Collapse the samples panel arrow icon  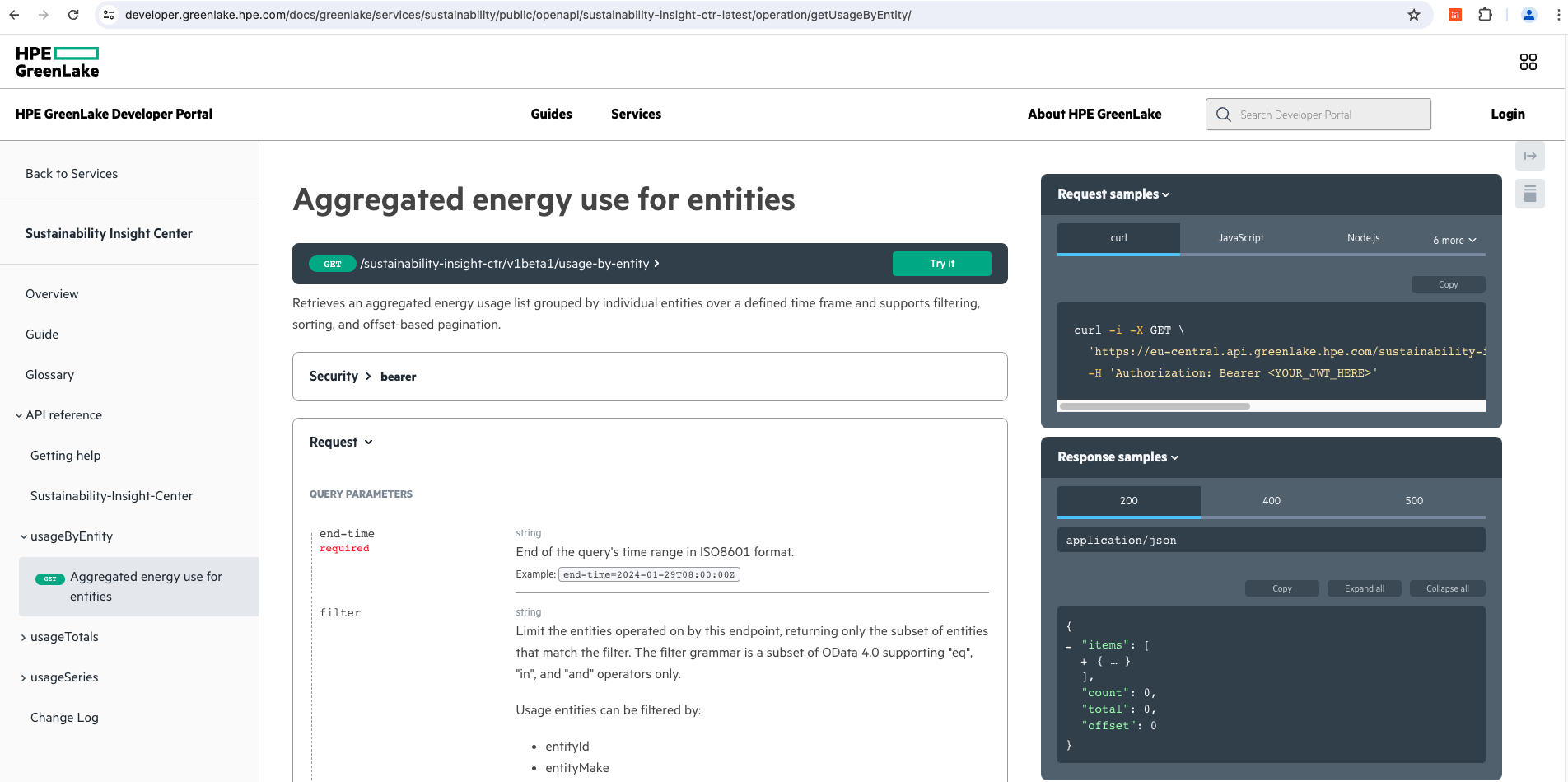click(x=1530, y=156)
